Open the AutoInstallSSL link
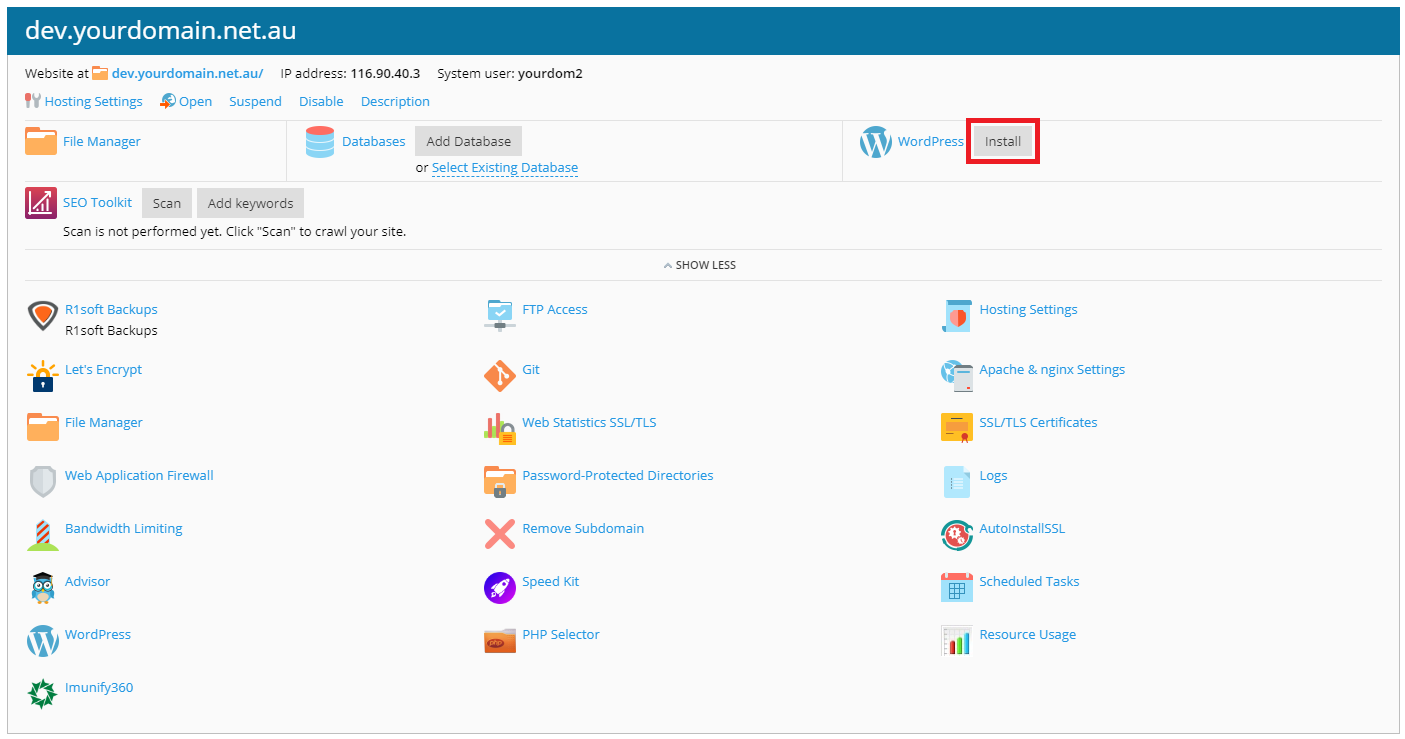1405x739 pixels. [1022, 528]
